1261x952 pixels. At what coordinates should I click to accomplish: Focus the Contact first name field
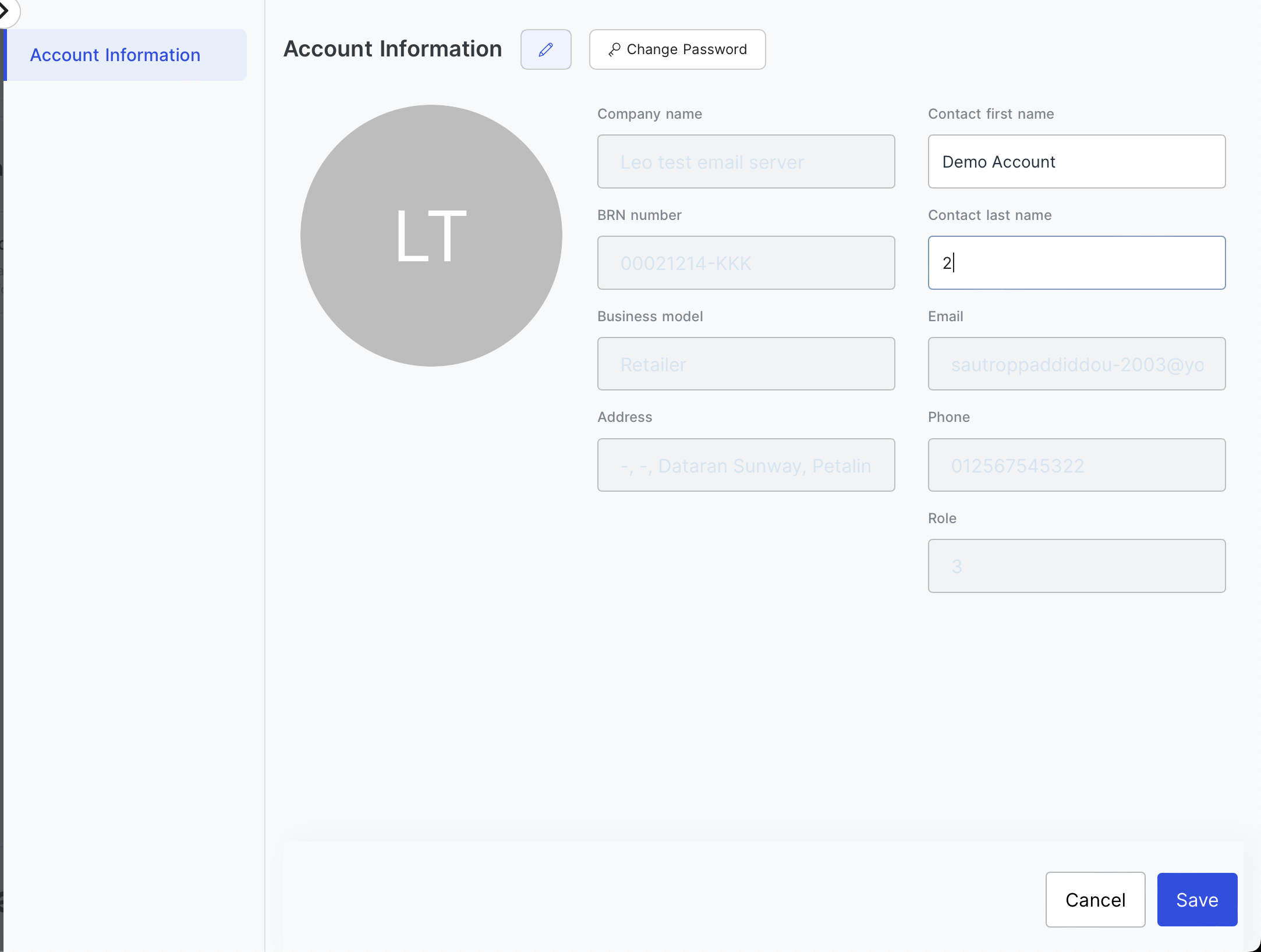point(1076,162)
